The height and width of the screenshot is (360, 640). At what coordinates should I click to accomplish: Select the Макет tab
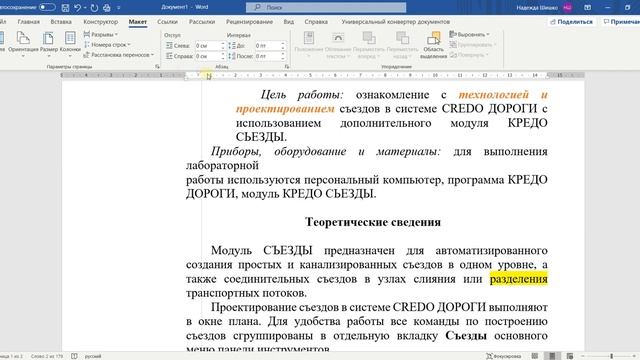coord(138,22)
